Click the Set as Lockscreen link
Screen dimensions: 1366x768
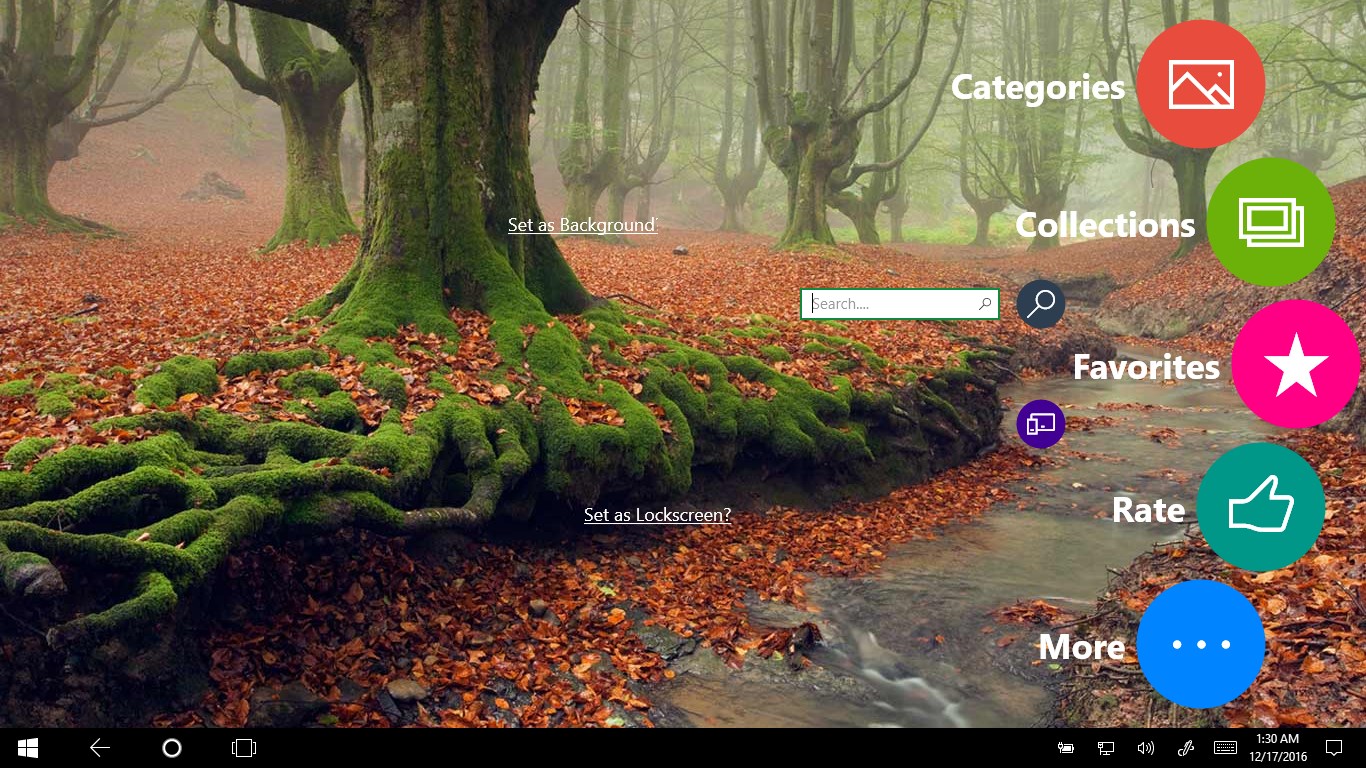click(657, 515)
